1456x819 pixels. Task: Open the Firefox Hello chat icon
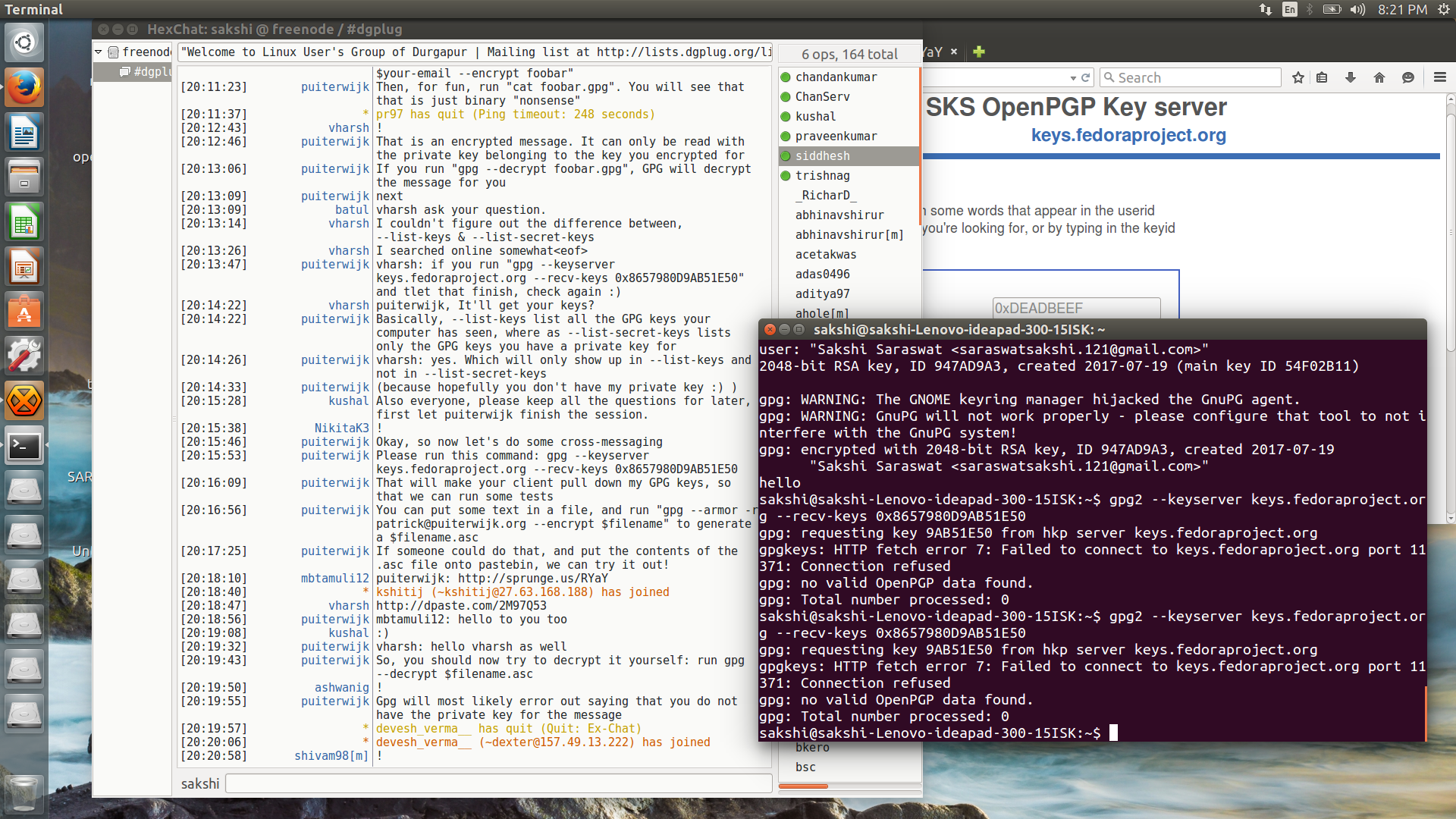1408,77
